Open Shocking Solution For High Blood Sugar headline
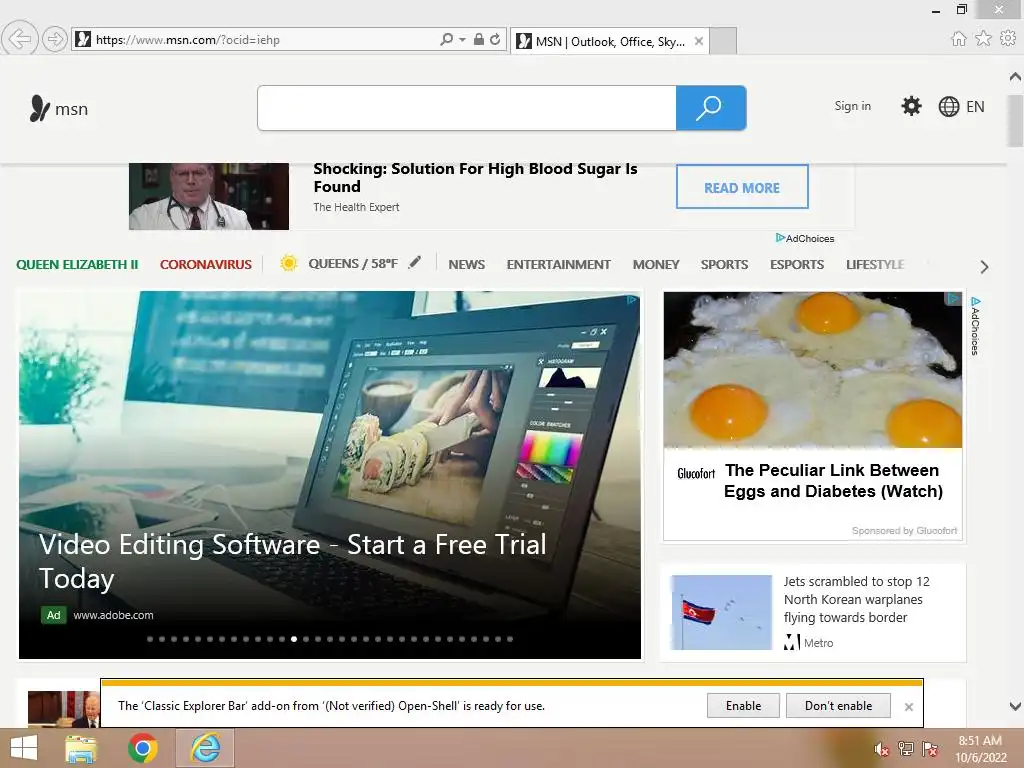 (x=475, y=178)
